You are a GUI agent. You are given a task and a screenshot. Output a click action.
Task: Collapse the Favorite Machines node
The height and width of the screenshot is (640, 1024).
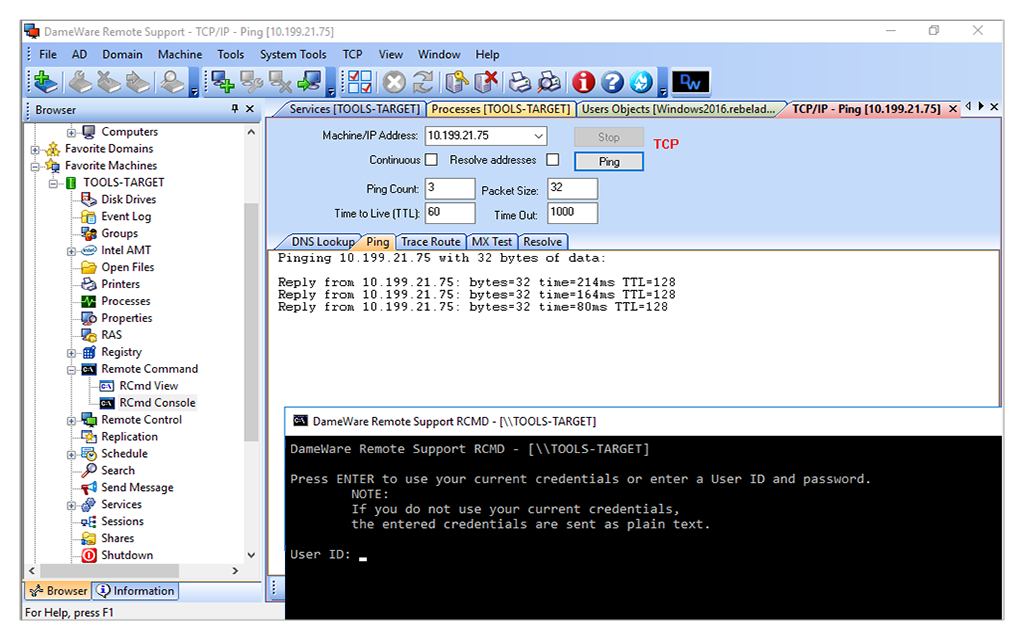coord(35,167)
